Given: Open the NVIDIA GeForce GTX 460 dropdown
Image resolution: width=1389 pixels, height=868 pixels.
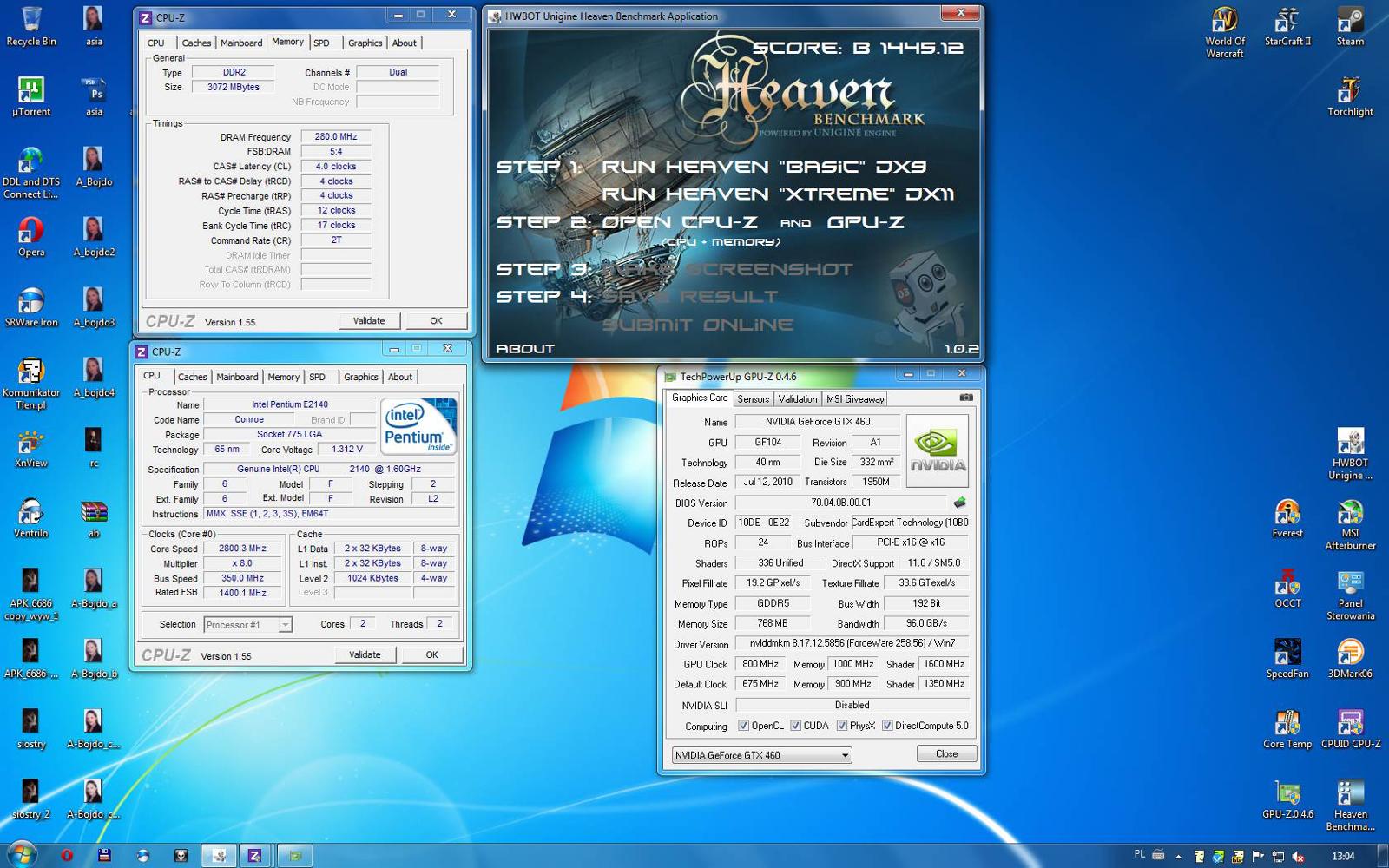Looking at the screenshot, I should pyautogui.click(x=761, y=755).
